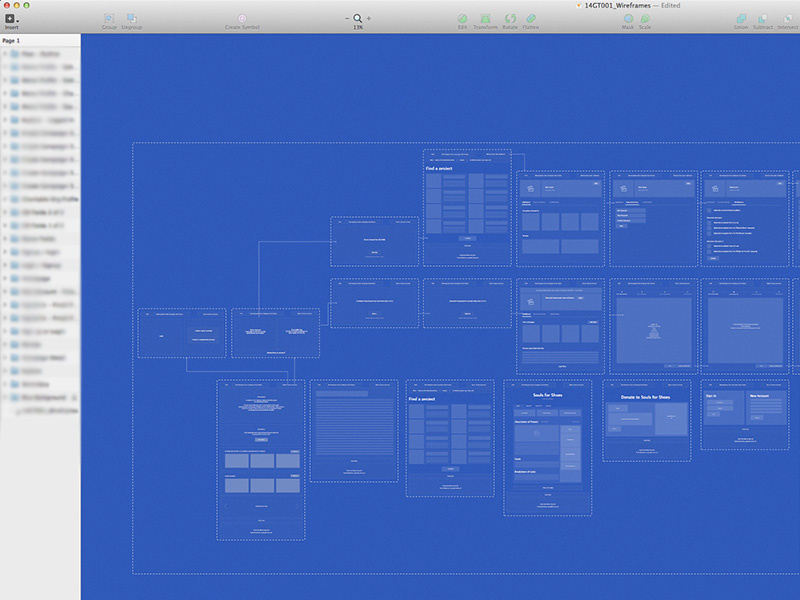Click the 14GT001_Wireframes document title
The image size is (800, 600).
coord(617,6)
